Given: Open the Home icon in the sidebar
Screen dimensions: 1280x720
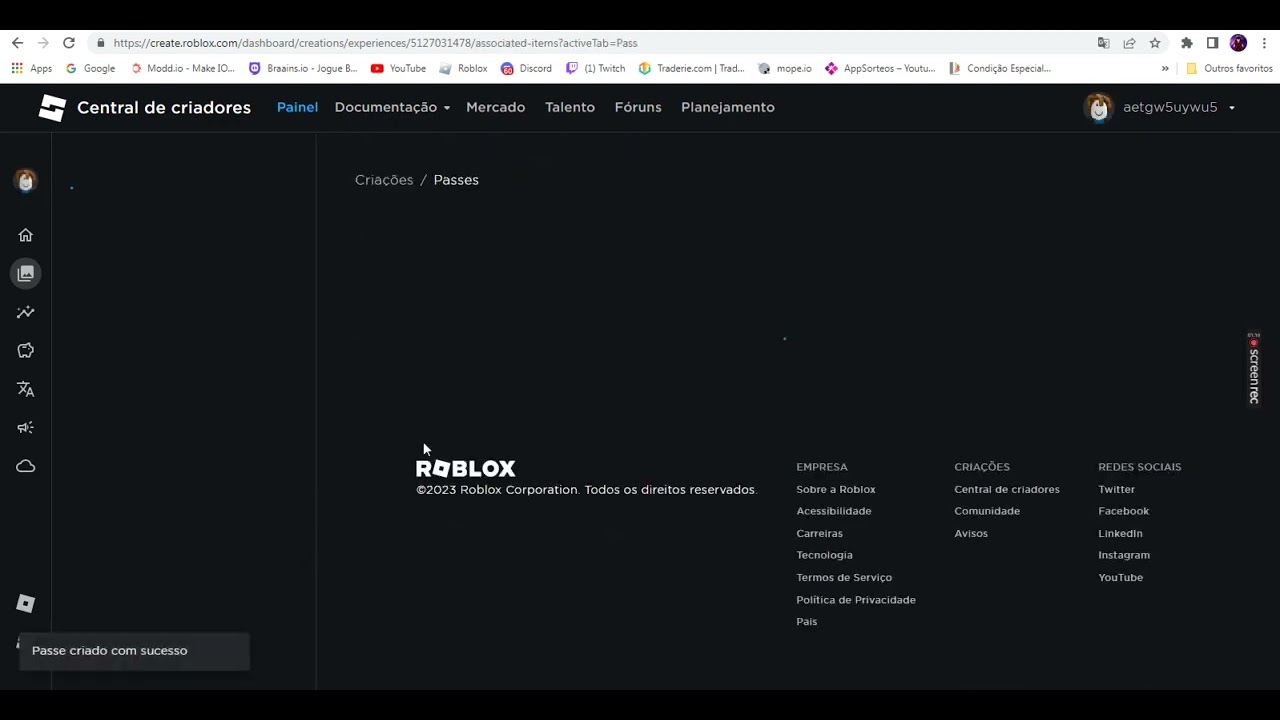Looking at the screenshot, I should pos(26,235).
